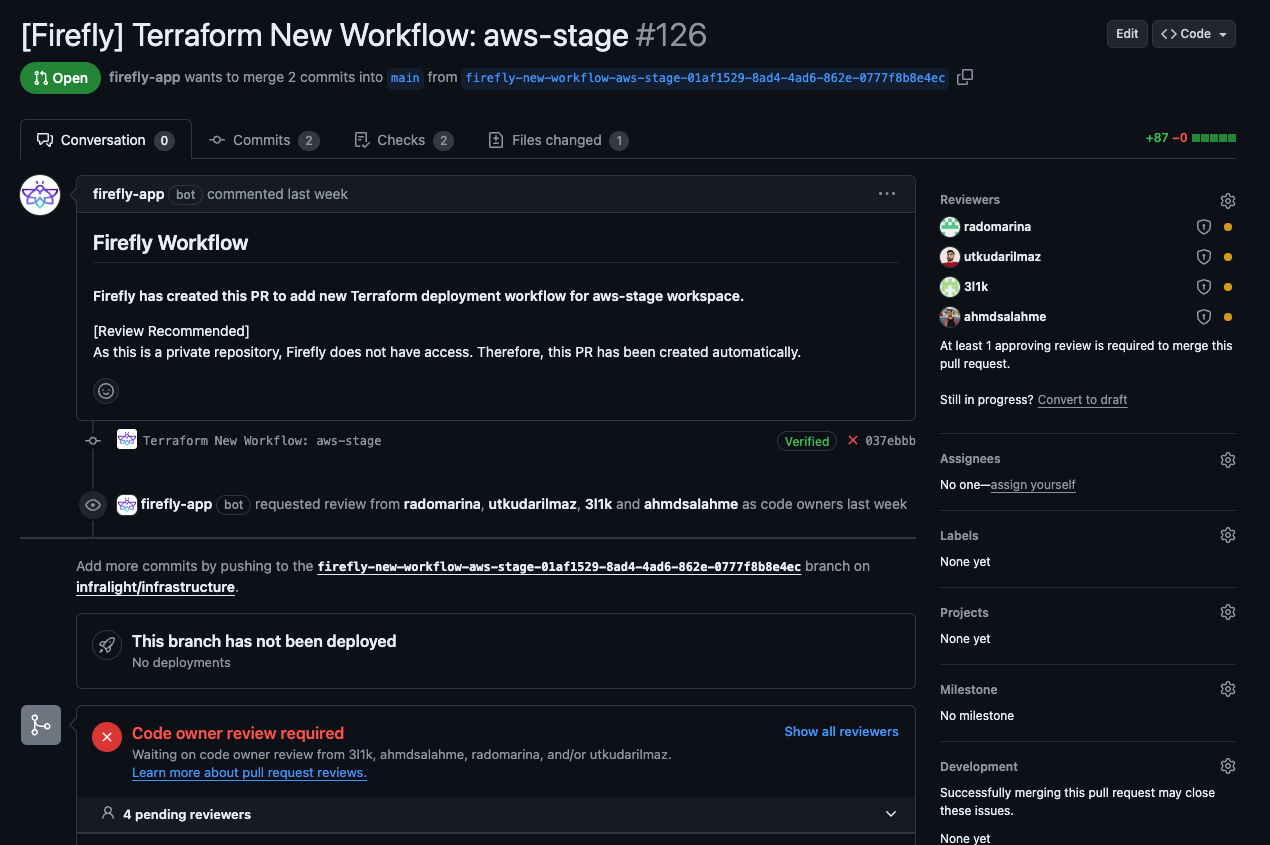Click the large firefly-app avatar by the comment
The image size is (1270, 845).
[40, 195]
